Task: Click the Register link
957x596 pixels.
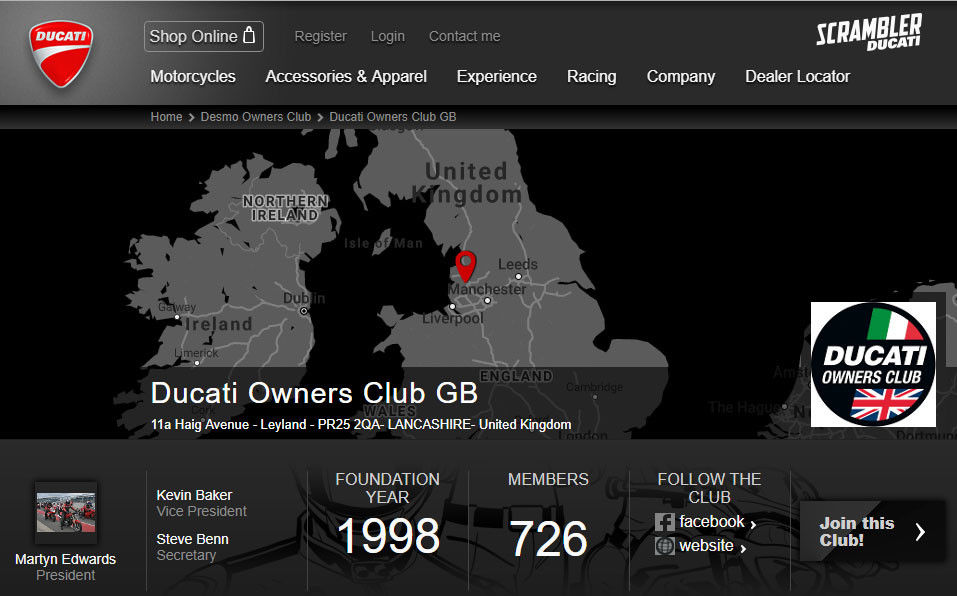Action: point(320,37)
